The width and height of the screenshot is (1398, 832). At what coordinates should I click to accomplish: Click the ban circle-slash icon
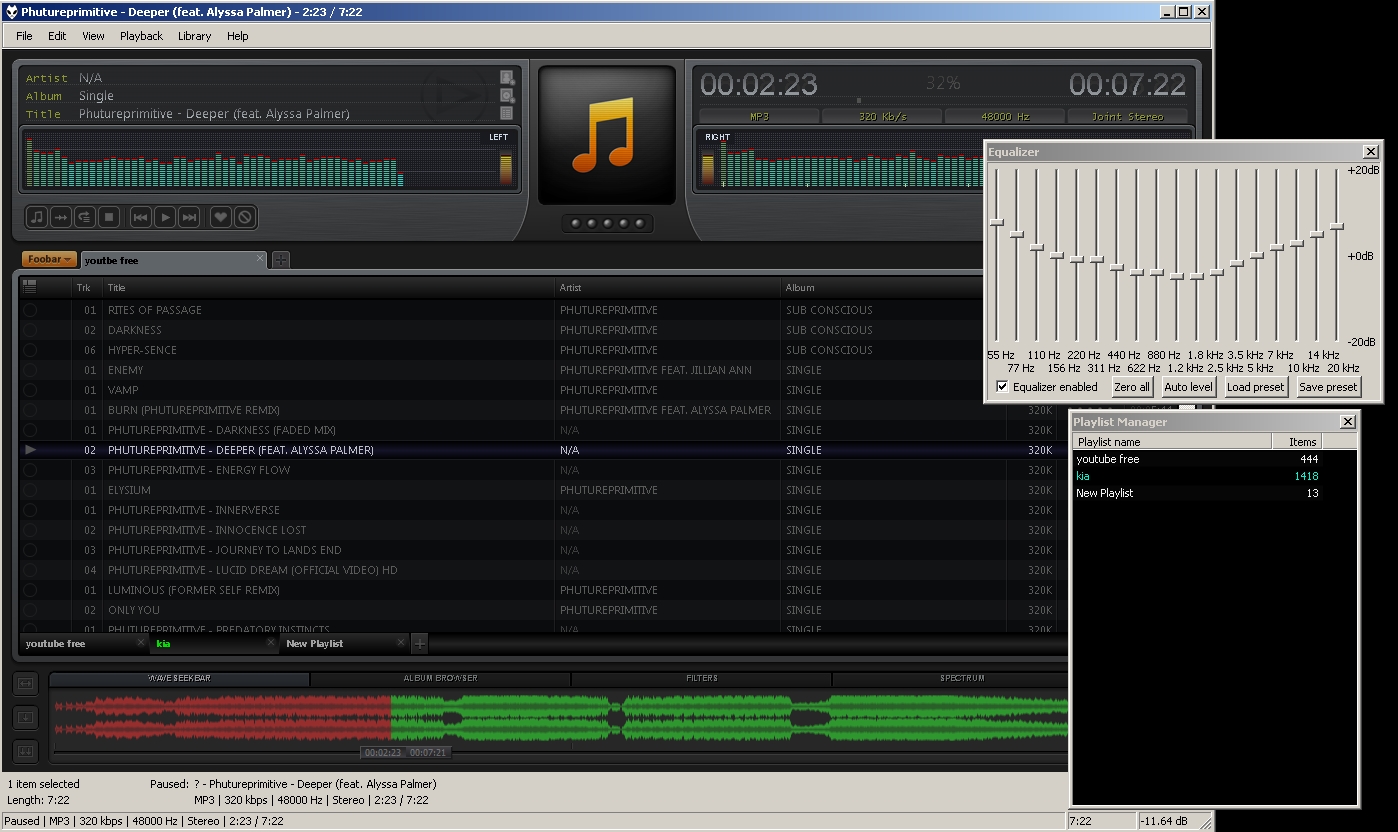click(x=244, y=217)
